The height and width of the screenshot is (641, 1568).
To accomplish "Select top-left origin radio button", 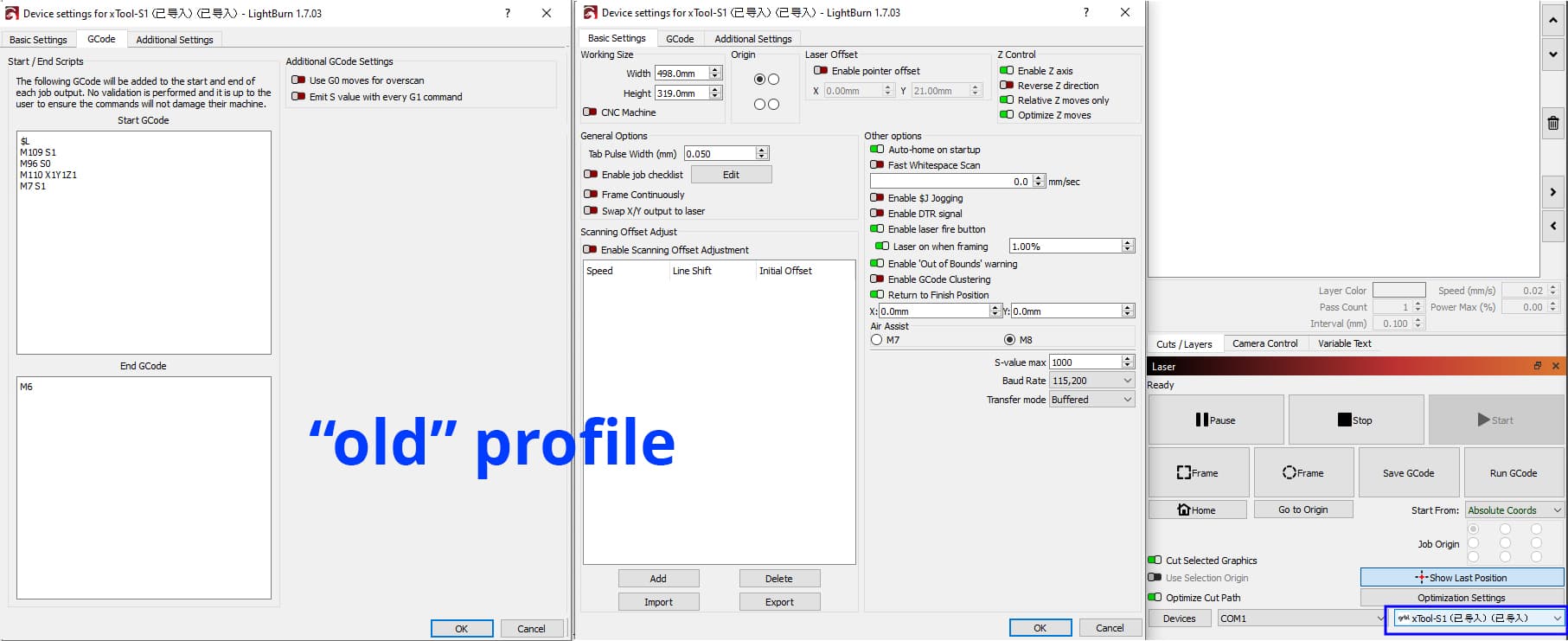I will [759, 79].
